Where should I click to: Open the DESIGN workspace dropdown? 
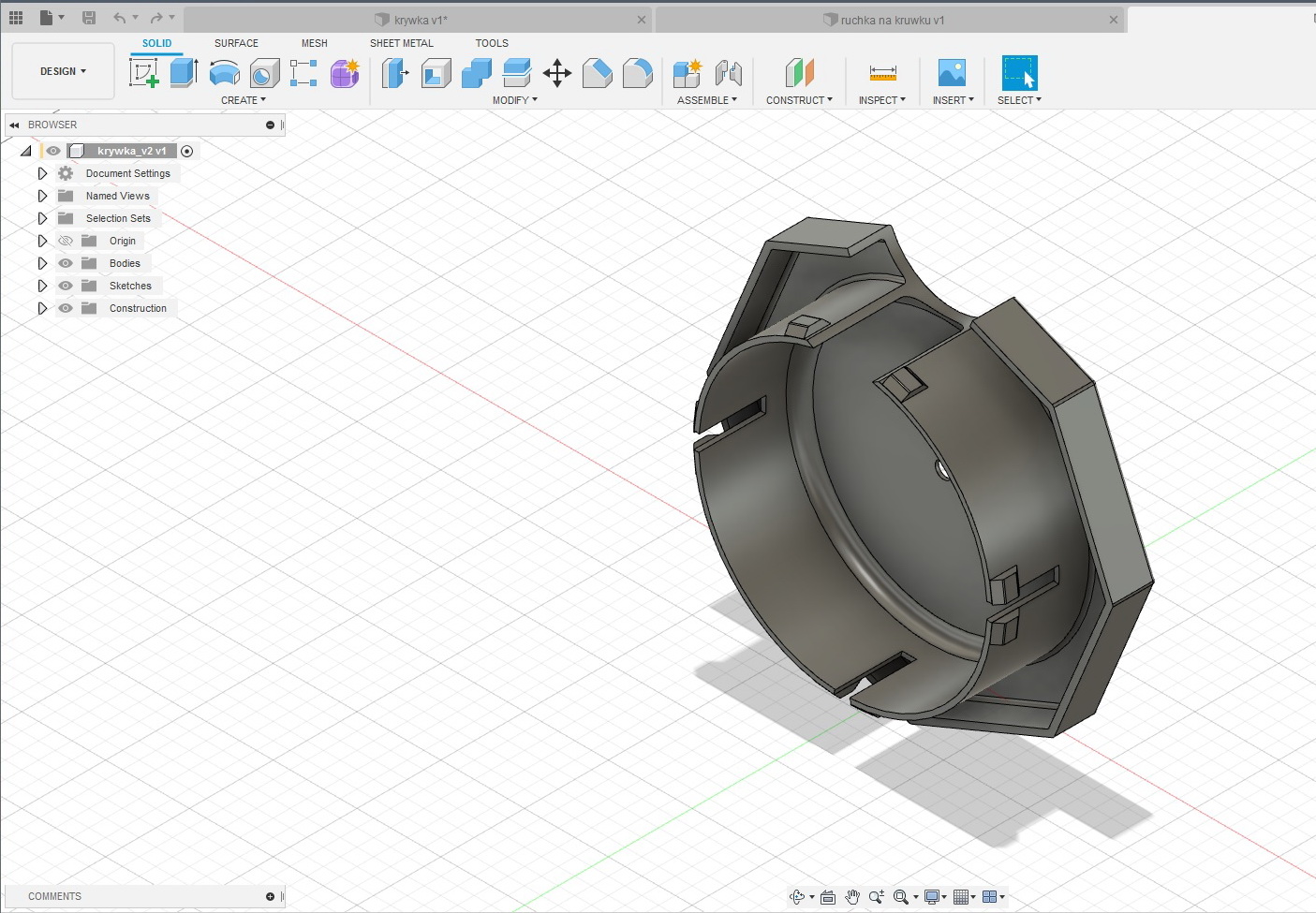(63, 71)
